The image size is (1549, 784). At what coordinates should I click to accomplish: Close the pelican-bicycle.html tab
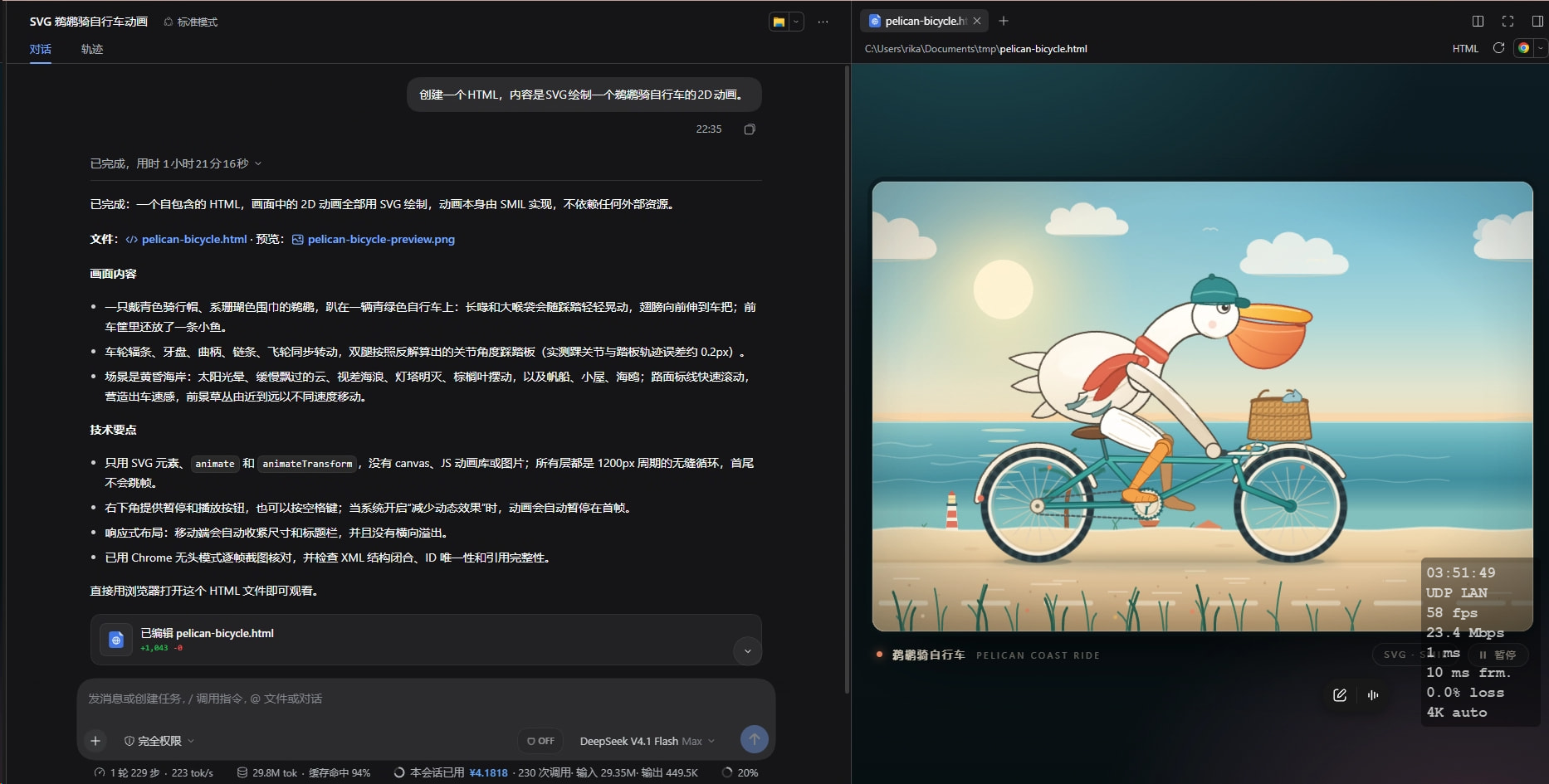977,21
